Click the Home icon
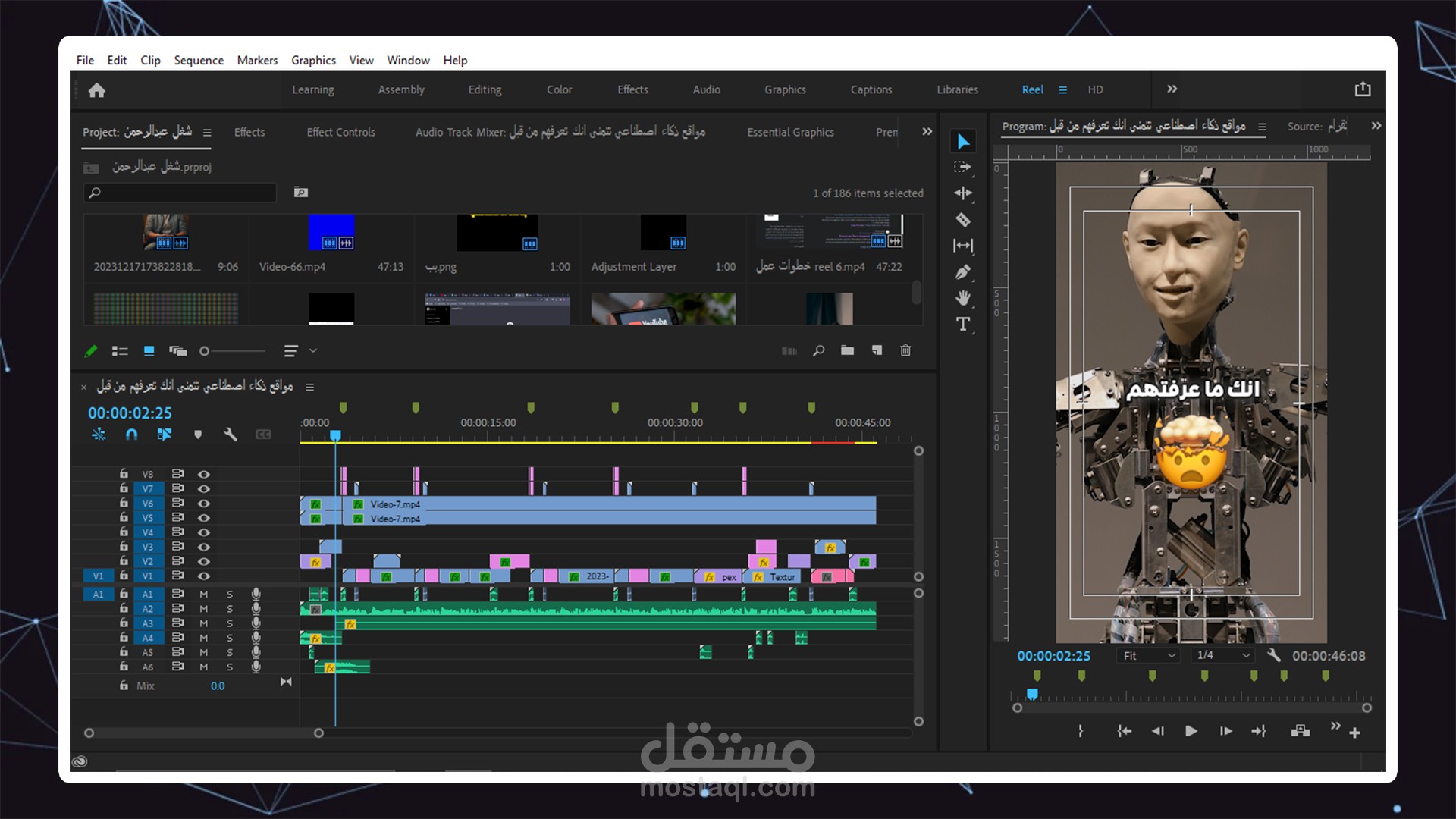1456x819 pixels. pyautogui.click(x=96, y=90)
